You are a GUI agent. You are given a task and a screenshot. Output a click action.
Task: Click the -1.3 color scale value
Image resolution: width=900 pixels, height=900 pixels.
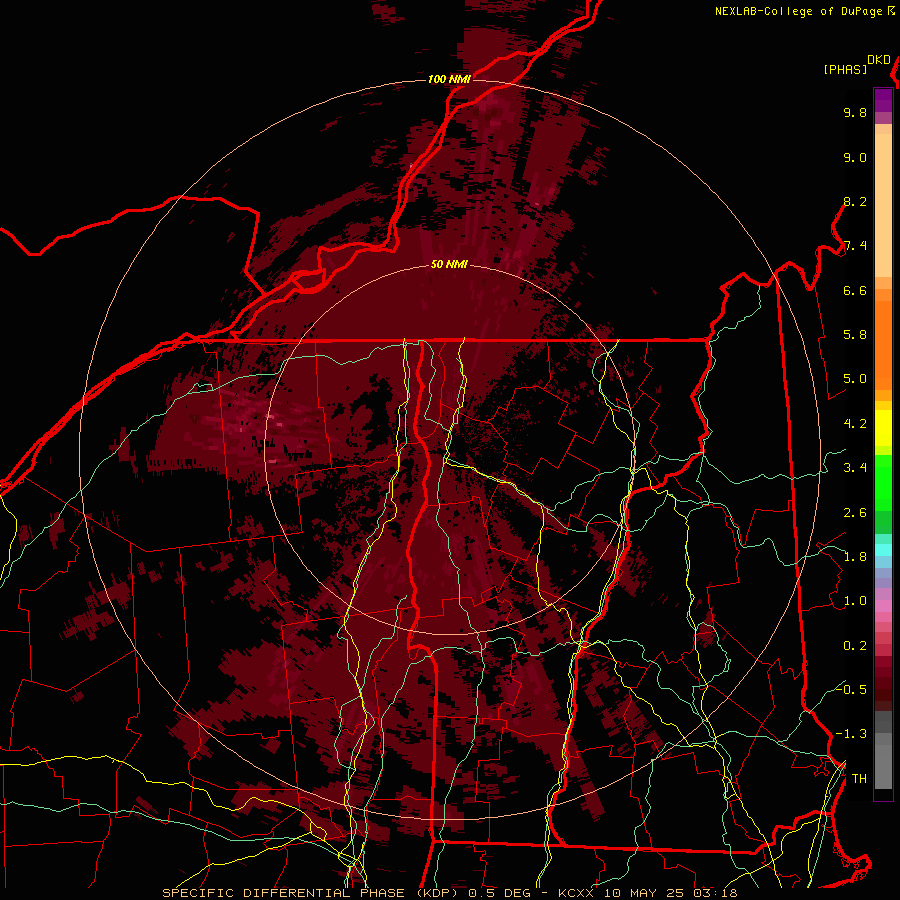(x=851, y=735)
